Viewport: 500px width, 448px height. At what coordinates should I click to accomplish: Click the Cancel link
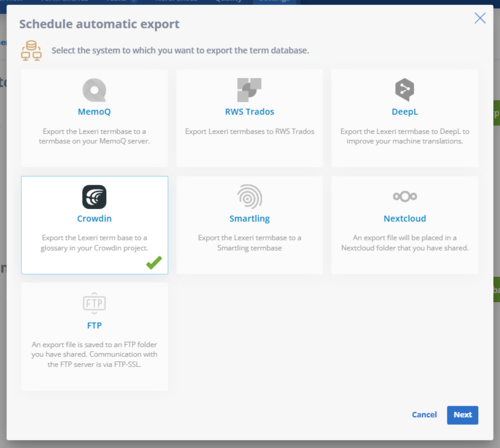pyautogui.click(x=424, y=415)
